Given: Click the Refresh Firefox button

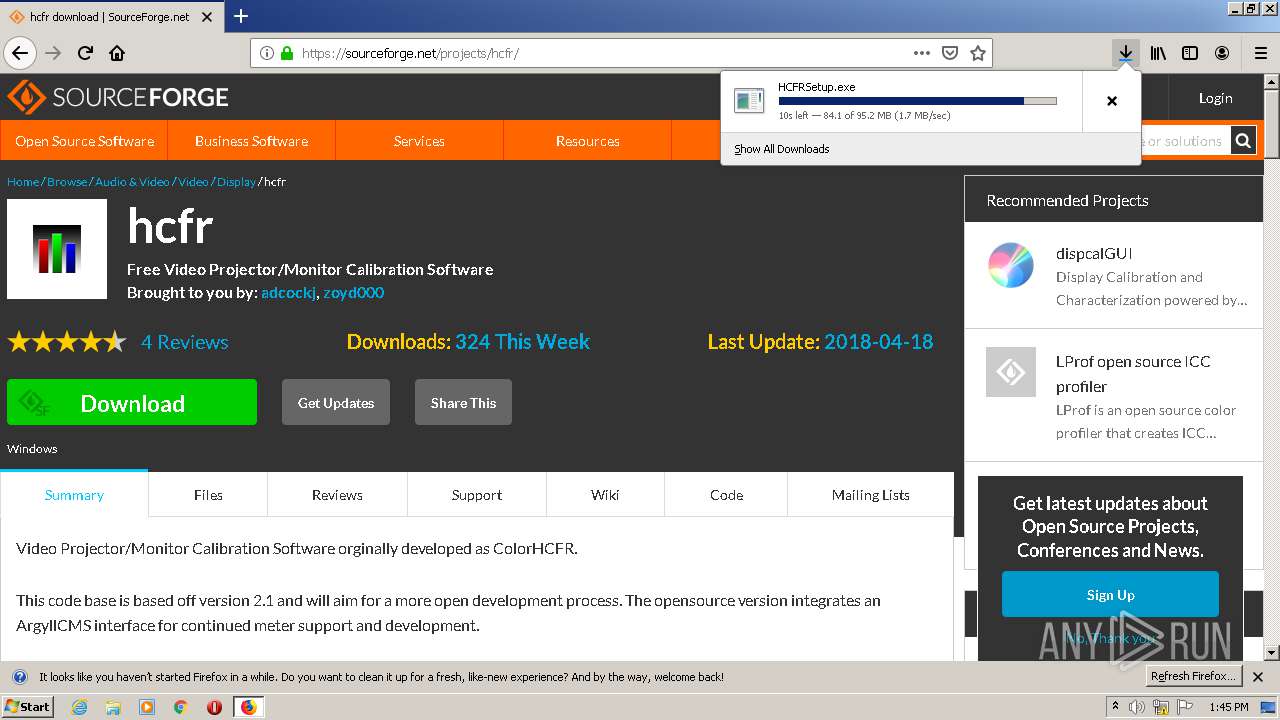Looking at the screenshot, I should 1193,676.
